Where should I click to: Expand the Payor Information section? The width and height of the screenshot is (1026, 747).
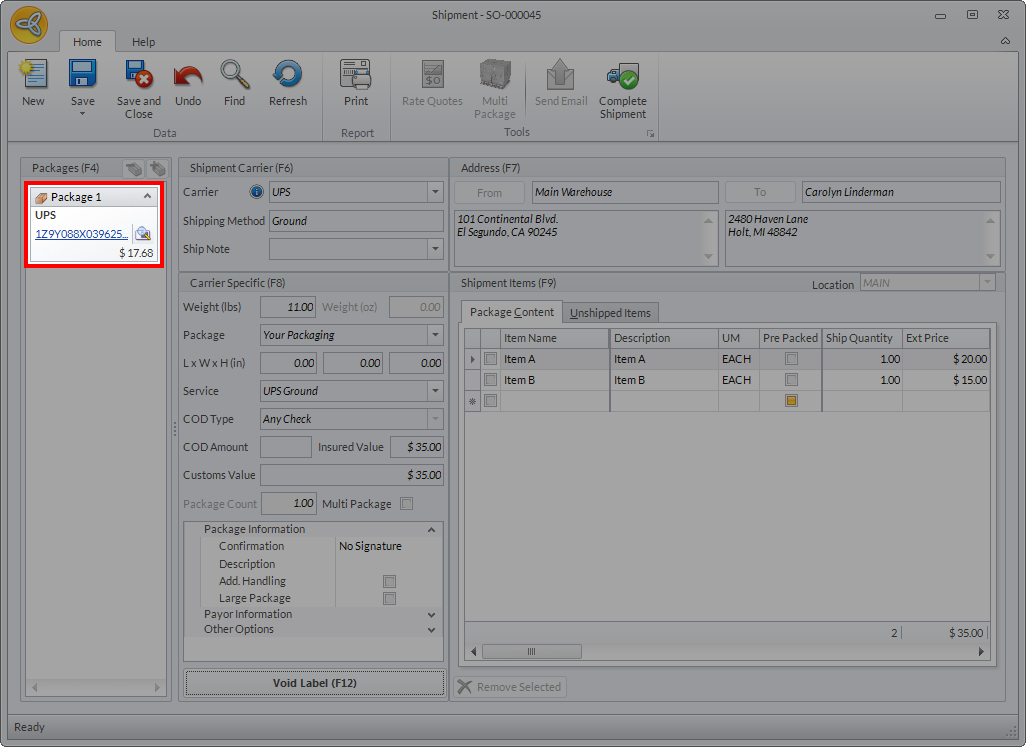(x=431, y=614)
